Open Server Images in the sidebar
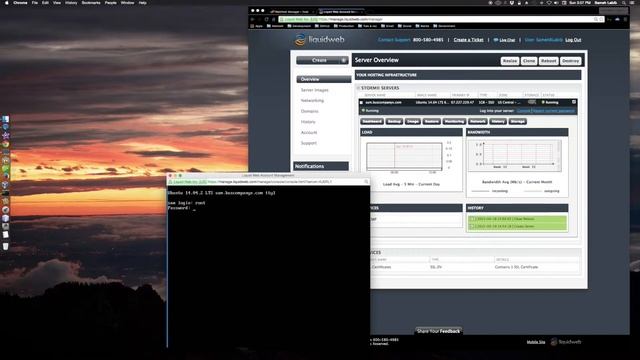Viewport: 640px width, 360px height. click(x=314, y=90)
